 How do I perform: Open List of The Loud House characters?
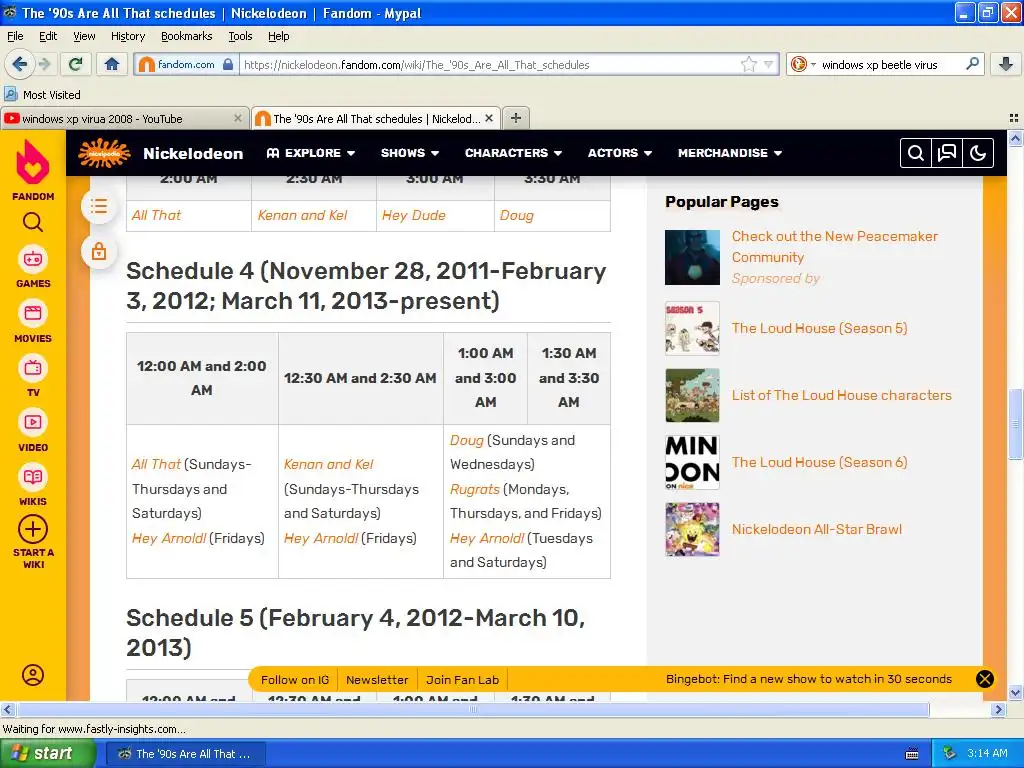coord(841,395)
